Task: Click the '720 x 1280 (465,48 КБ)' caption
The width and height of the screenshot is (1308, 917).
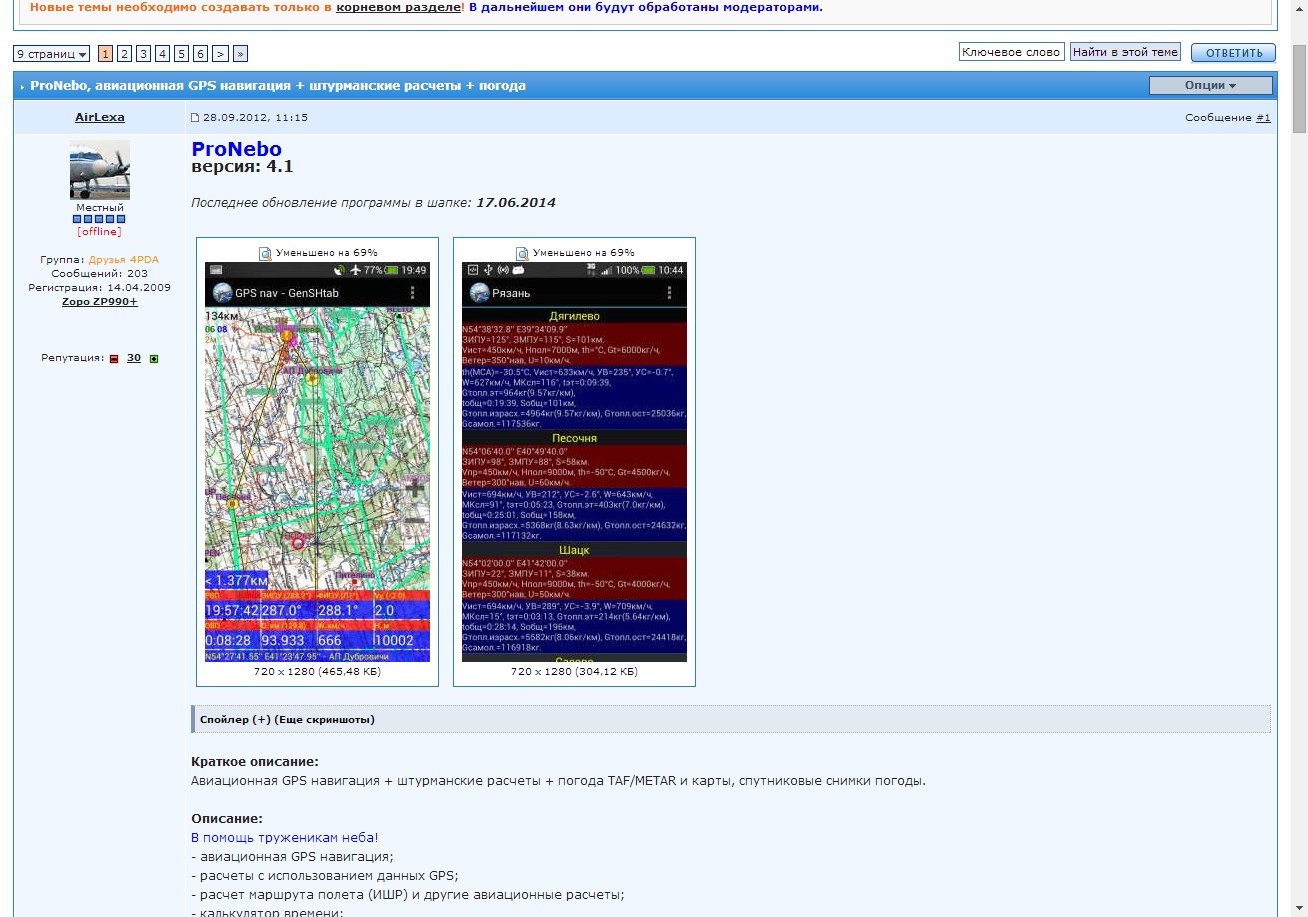Action: pos(317,672)
